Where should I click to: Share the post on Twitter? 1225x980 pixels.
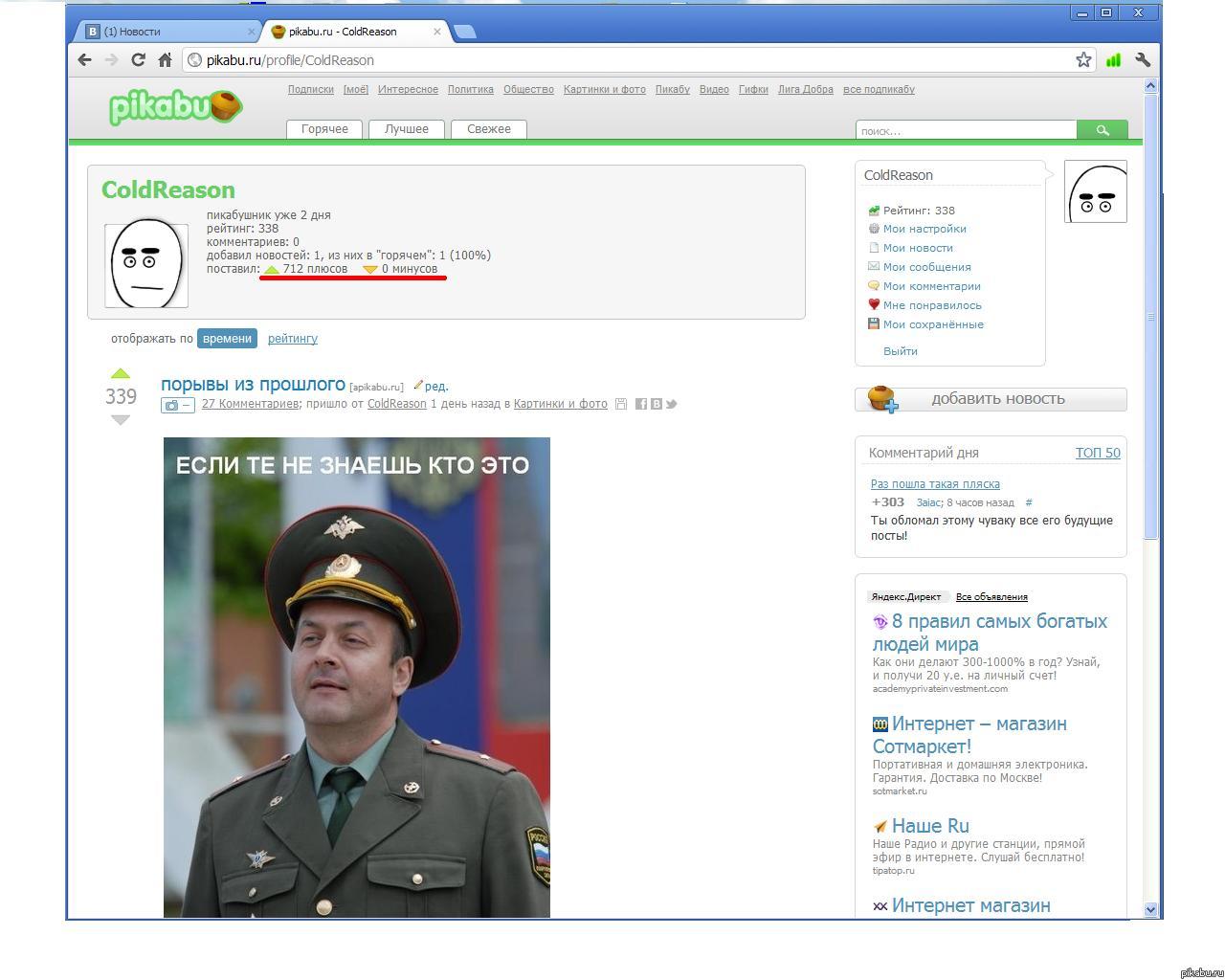[x=671, y=404]
